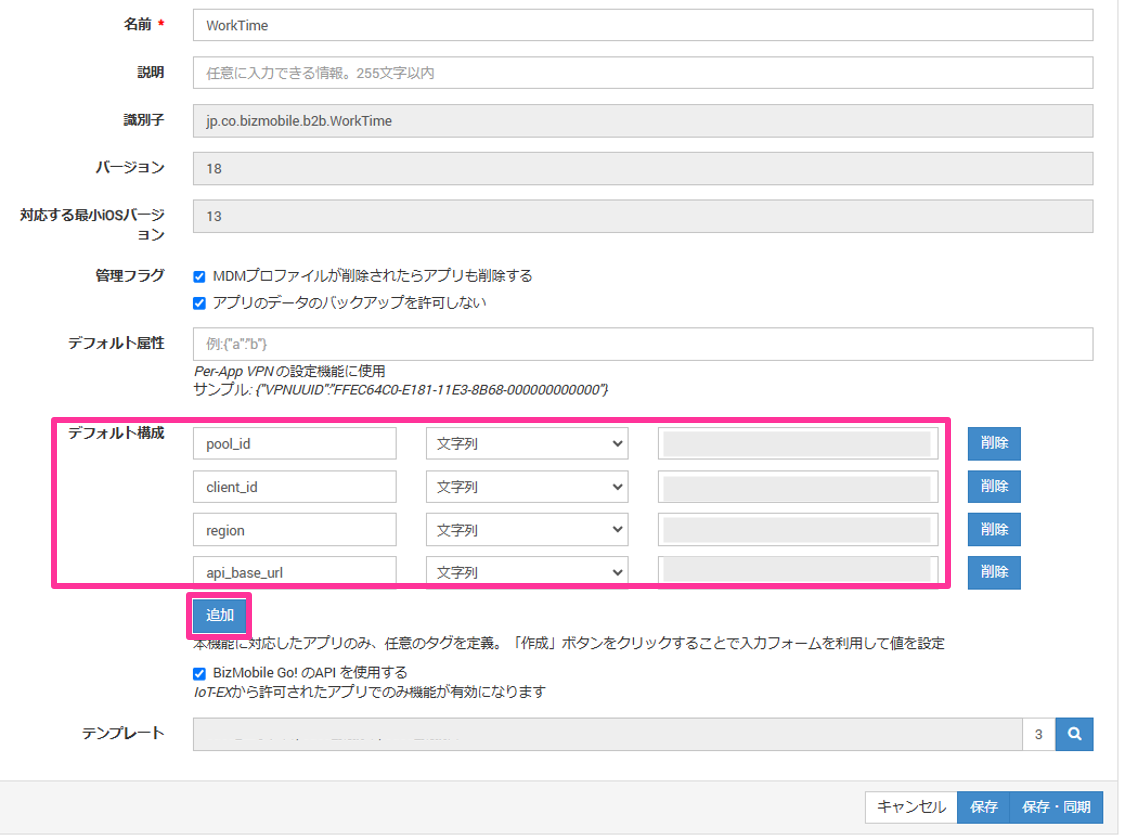Remove the api_base_url configuration row
Image resolution: width=1125 pixels, height=840 pixels.
tap(993, 572)
